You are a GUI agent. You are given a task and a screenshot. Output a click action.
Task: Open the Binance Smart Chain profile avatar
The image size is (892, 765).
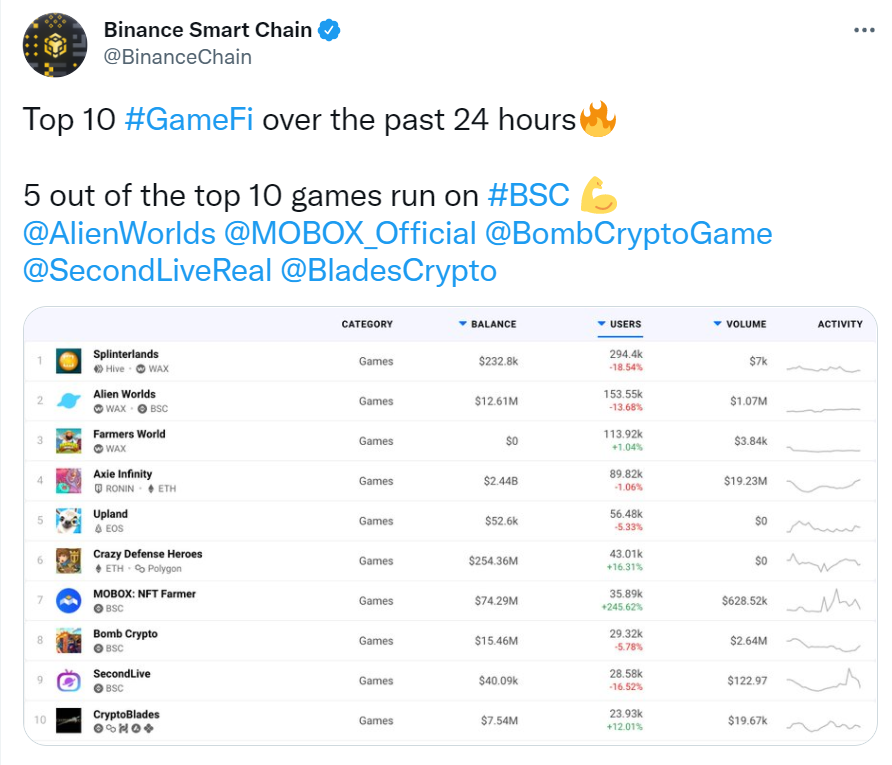[55, 45]
